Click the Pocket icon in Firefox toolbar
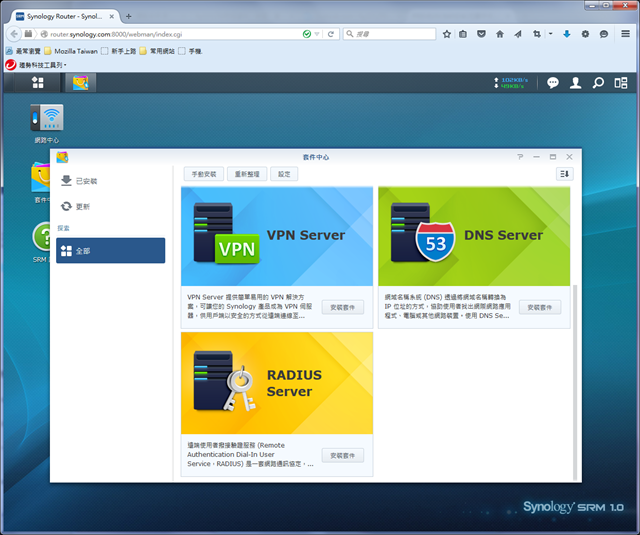The image size is (640, 535). (x=481, y=34)
